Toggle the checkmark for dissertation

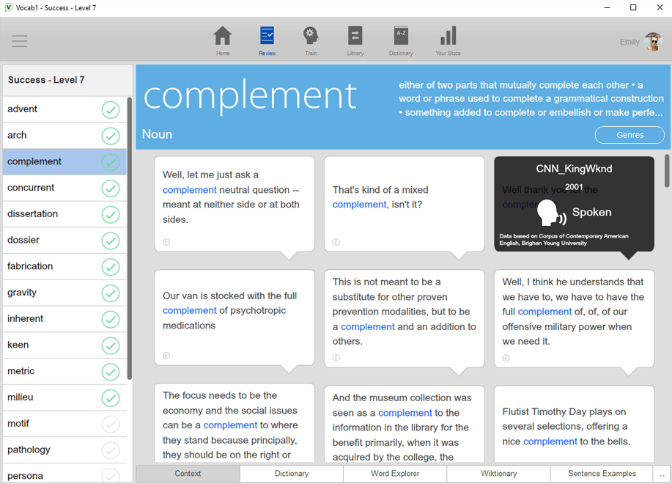(x=110, y=214)
